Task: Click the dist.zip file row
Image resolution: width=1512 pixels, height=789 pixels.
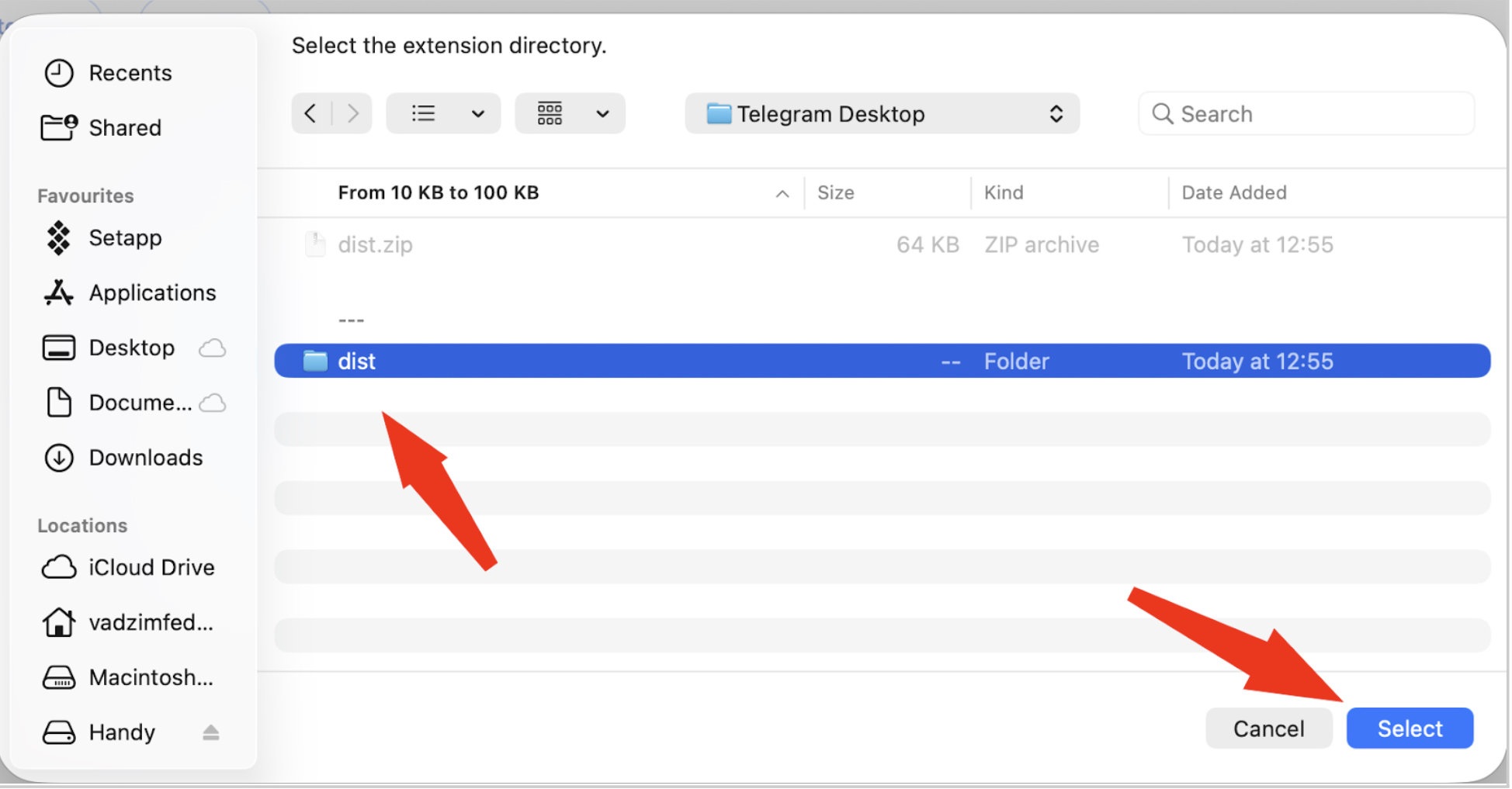Action: tap(883, 244)
